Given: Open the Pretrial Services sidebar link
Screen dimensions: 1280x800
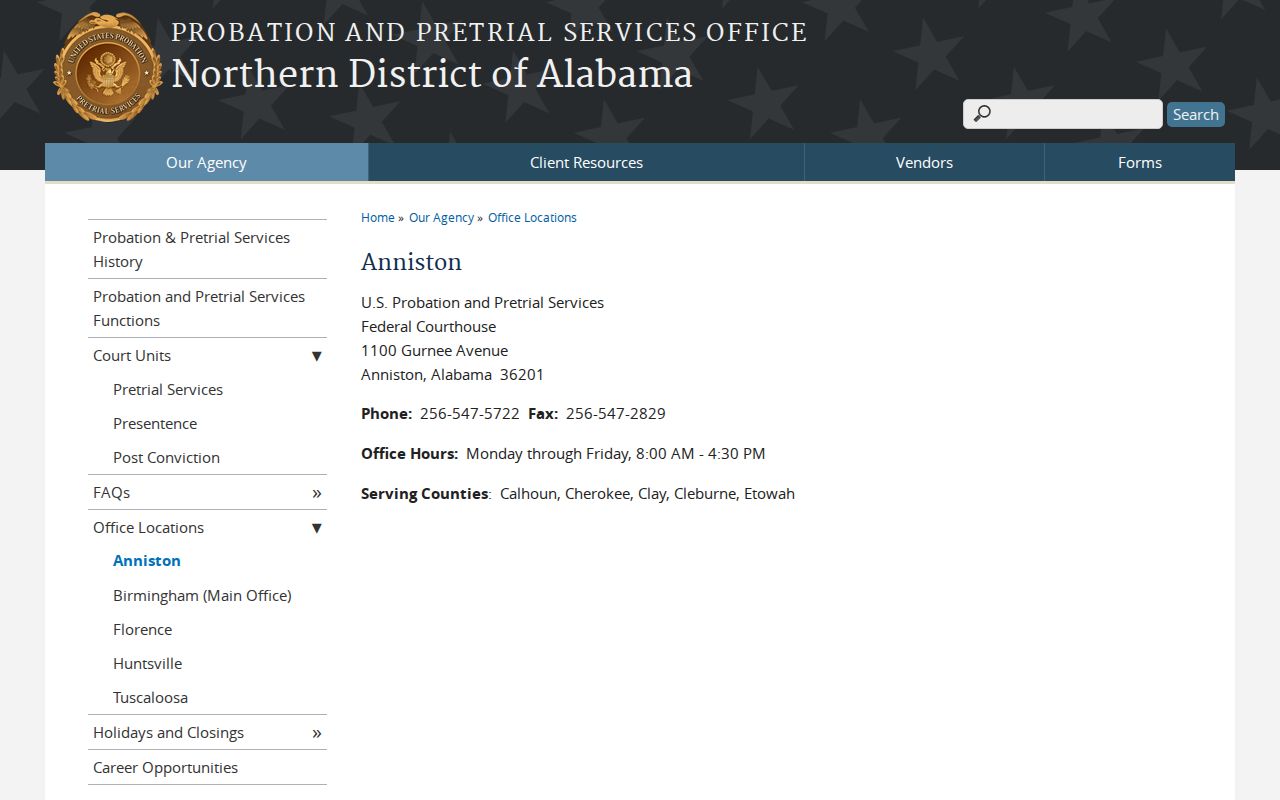Looking at the screenshot, I should pyautogui.click(x=168, y=390).
